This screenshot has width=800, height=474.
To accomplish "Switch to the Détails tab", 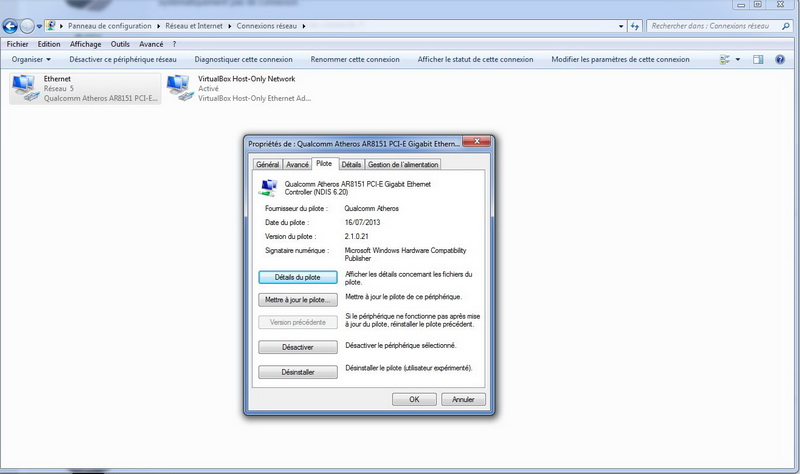I will click(351, 165).
